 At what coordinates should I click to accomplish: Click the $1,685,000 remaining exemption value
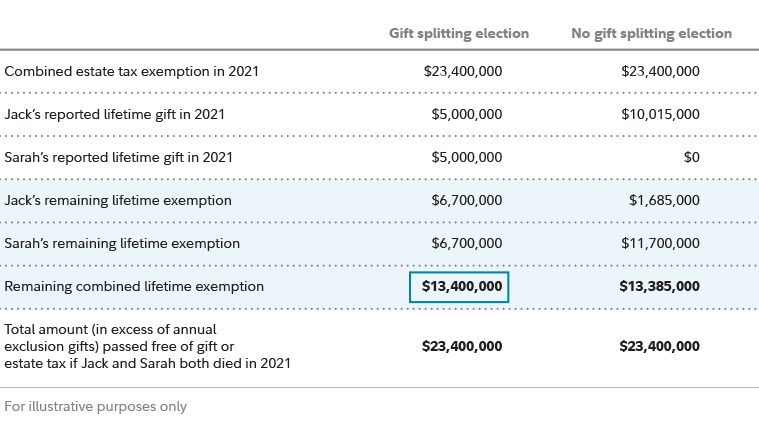(664, 200)
